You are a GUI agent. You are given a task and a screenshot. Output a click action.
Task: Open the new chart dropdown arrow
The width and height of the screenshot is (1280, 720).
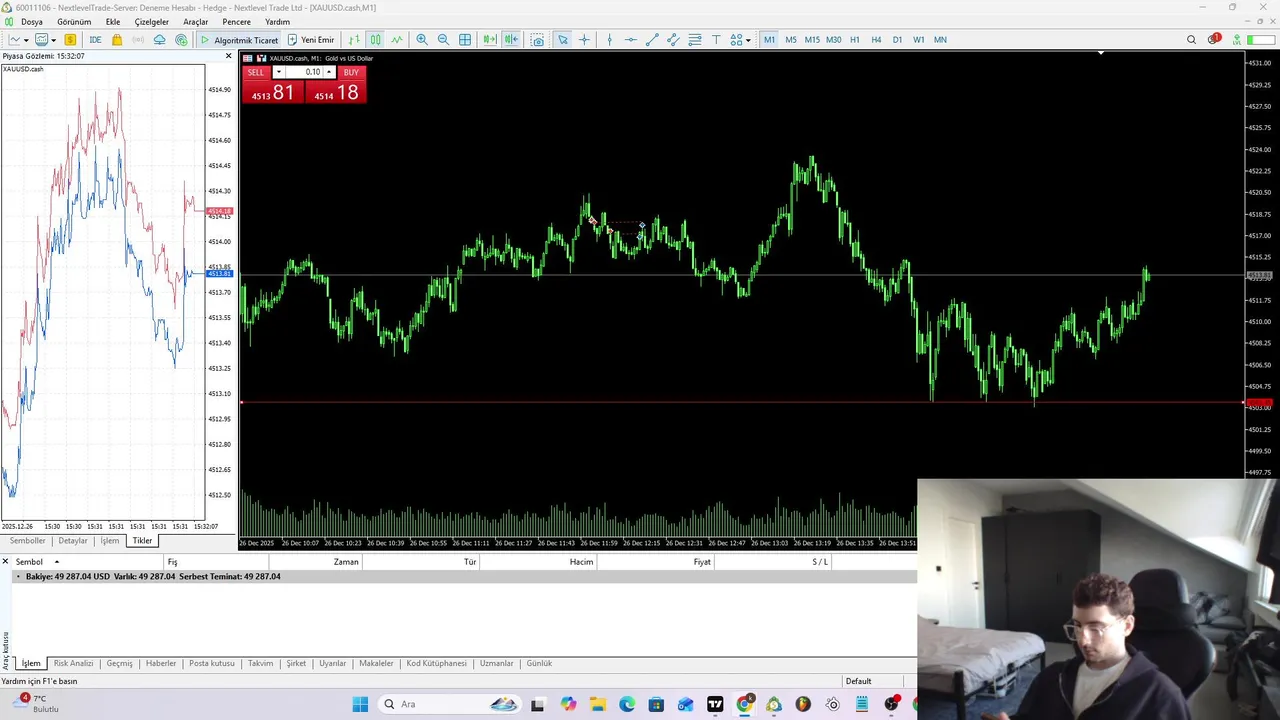(x=25, y=40)
